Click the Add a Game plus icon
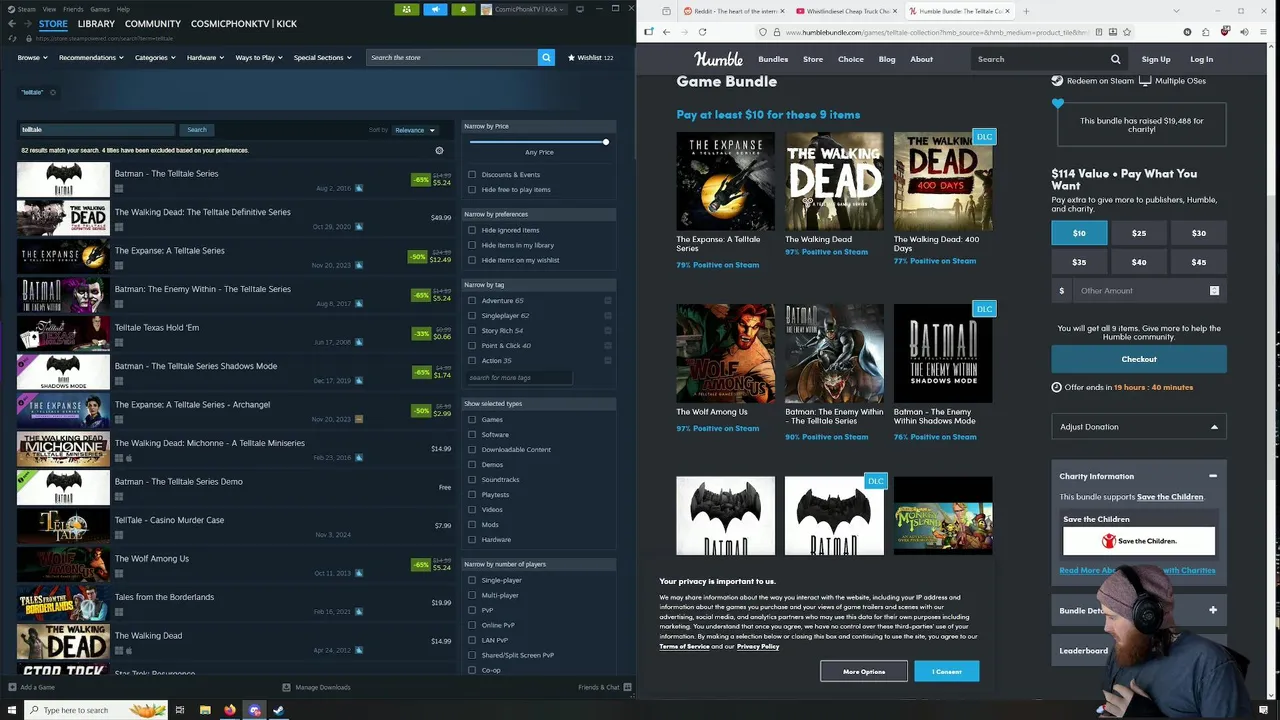 [13, 687]
